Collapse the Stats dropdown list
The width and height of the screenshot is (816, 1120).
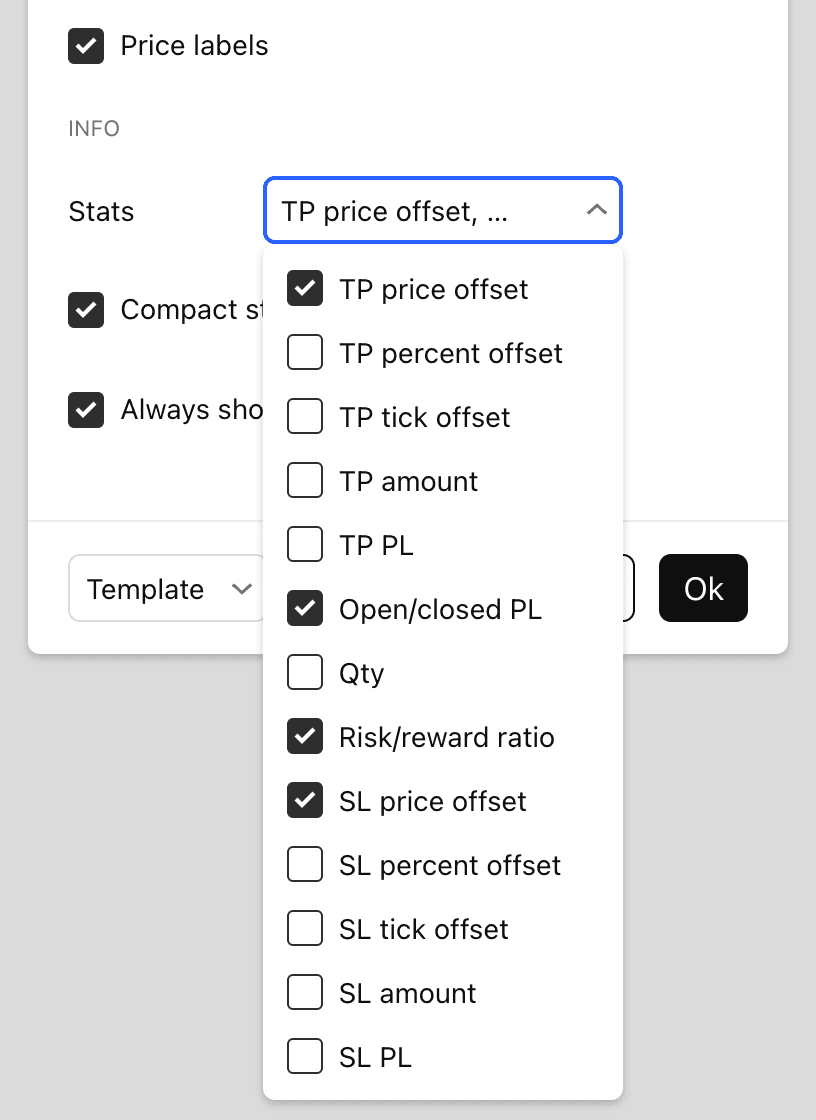pos(597,210)
